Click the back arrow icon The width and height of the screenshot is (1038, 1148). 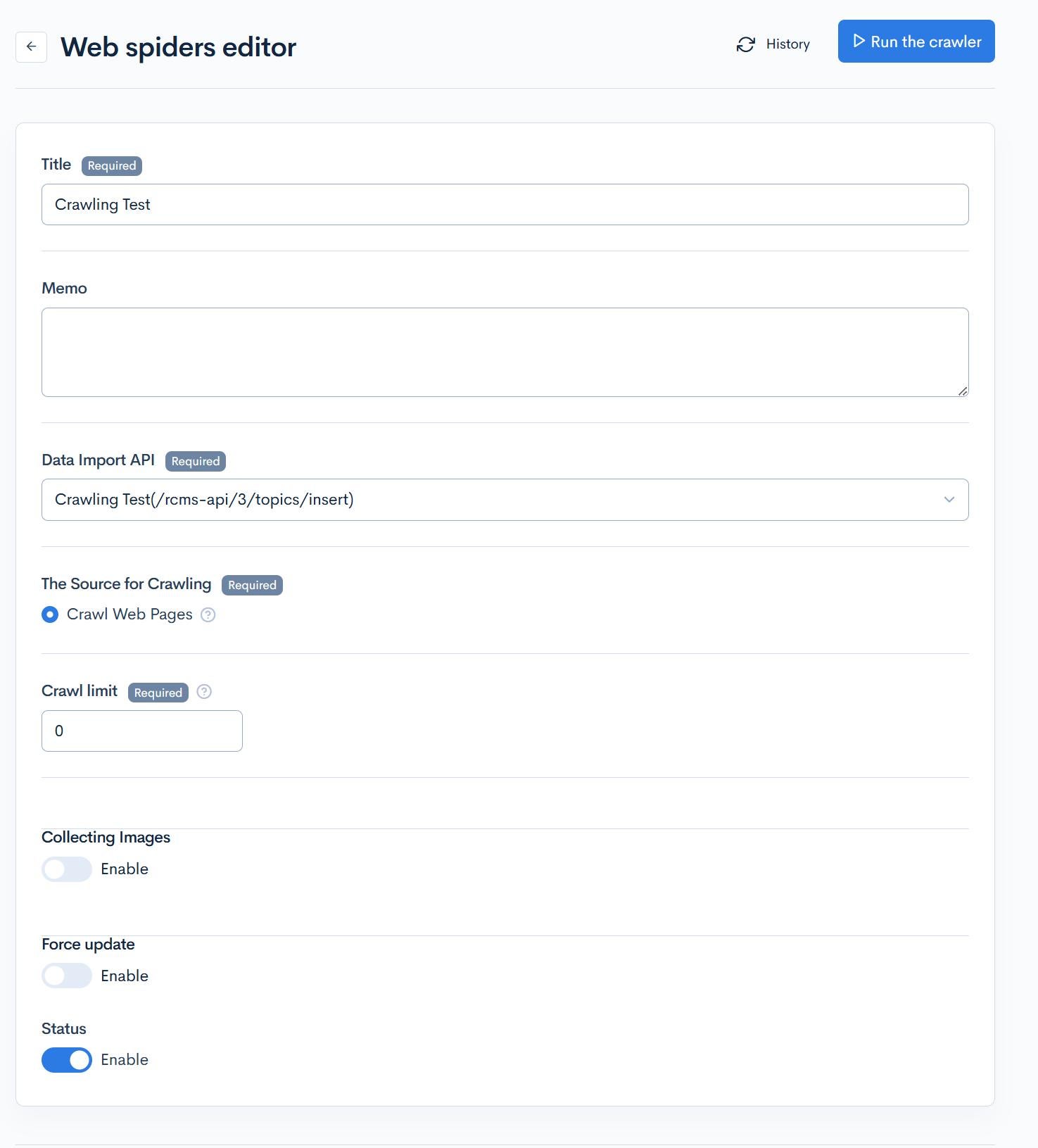point(31,46)
